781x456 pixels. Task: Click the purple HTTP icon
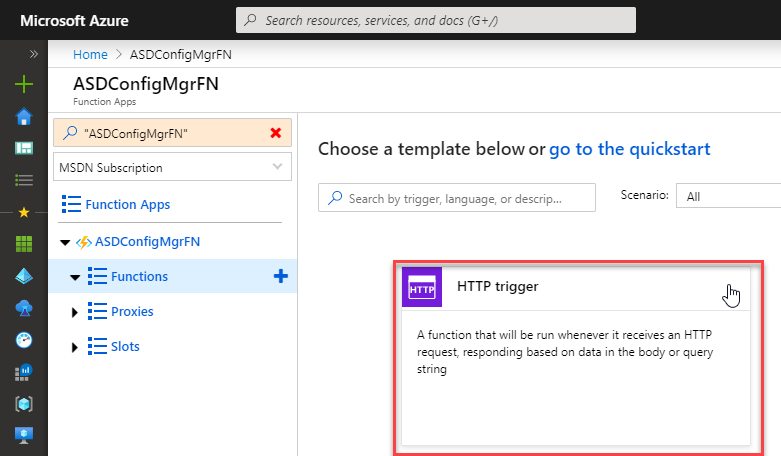coord(422,287)
